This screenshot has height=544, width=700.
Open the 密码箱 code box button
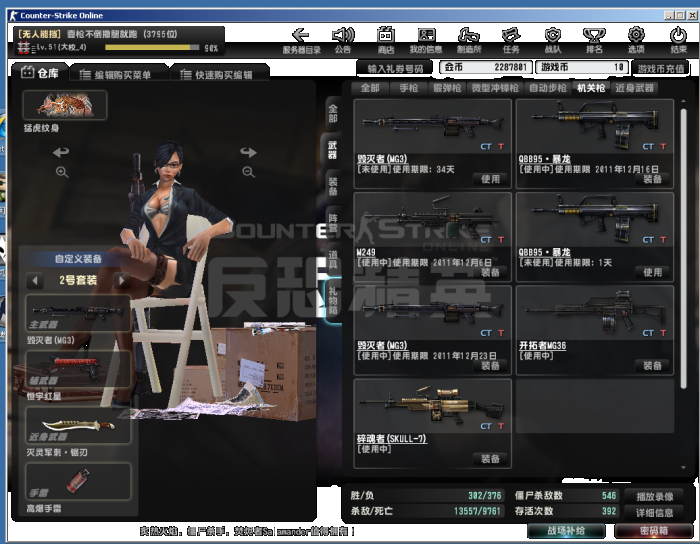click(654, 531)
